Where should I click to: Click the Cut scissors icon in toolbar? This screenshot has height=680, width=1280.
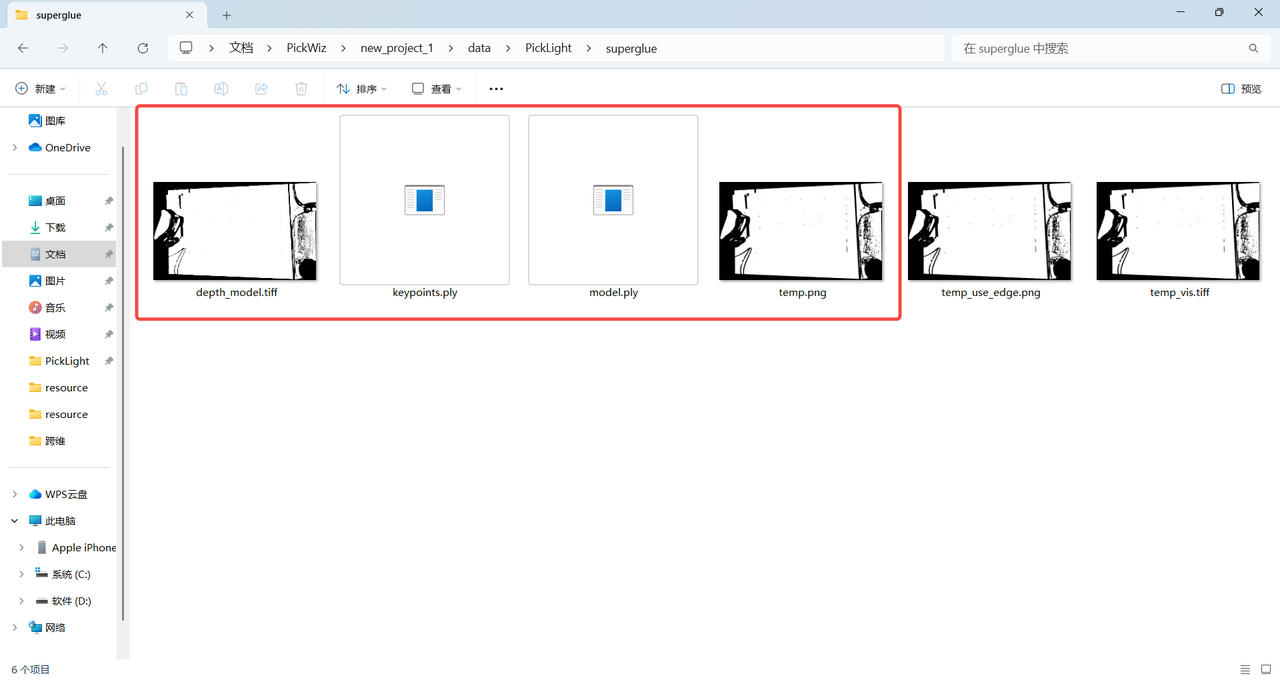[x=101, y=89]
